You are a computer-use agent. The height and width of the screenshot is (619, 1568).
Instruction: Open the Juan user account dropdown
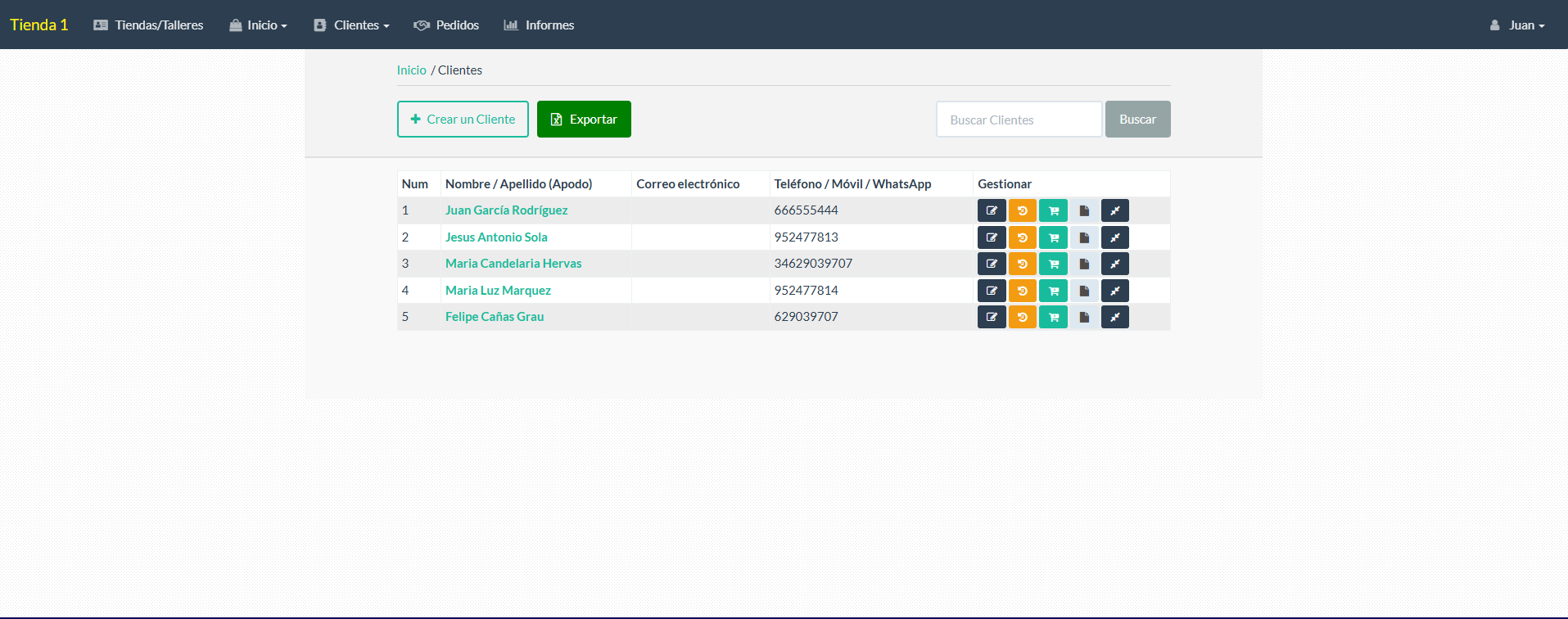(x=1517, y=25)
